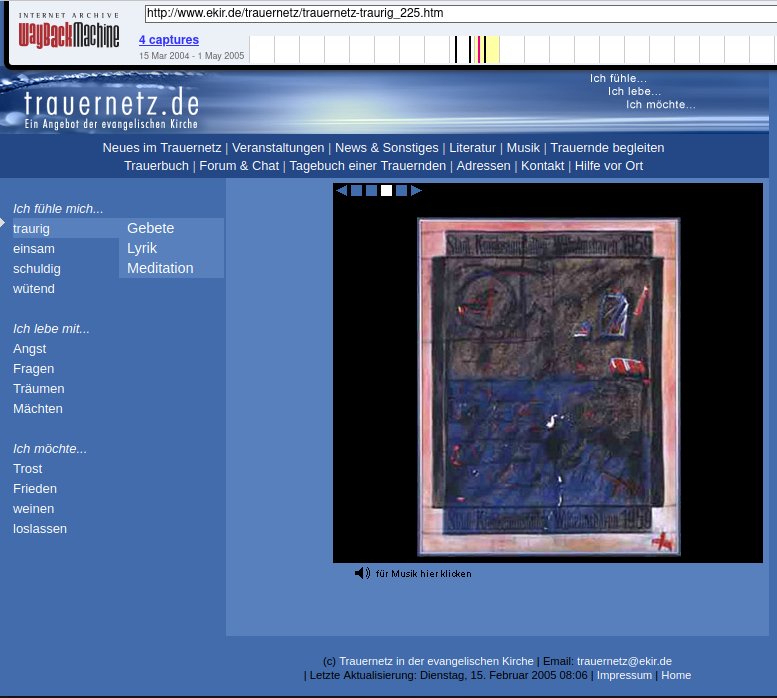Open Musik menu item
777x698 pixels.
pos(523,148)
